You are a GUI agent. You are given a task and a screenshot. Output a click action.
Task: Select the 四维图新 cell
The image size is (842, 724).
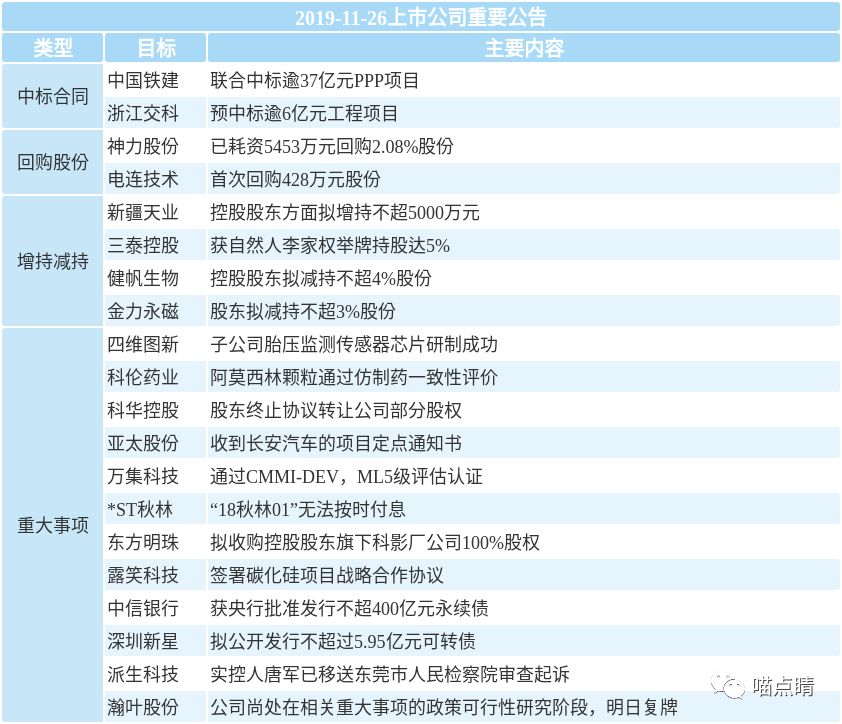click(156, 344)
